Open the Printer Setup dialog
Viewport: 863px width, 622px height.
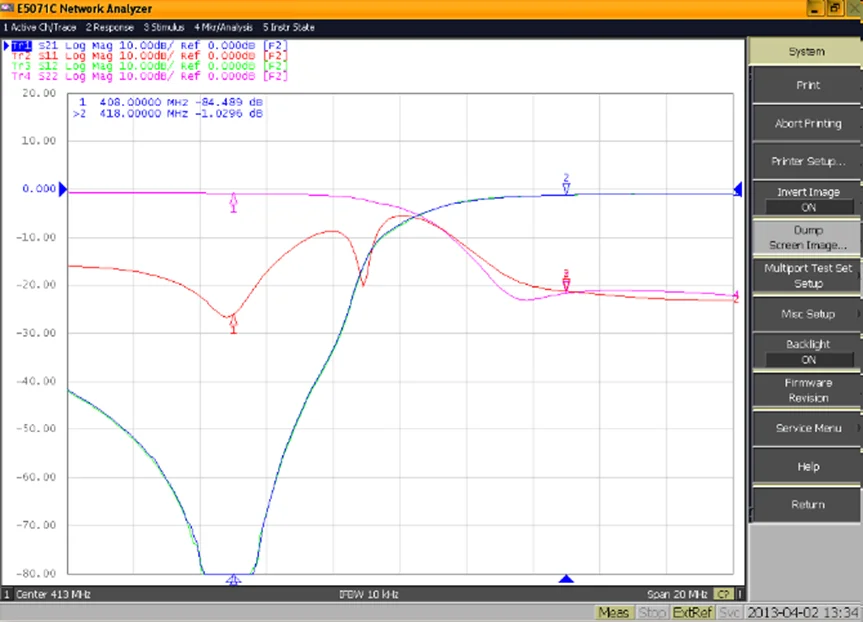(x=808, y=161)
